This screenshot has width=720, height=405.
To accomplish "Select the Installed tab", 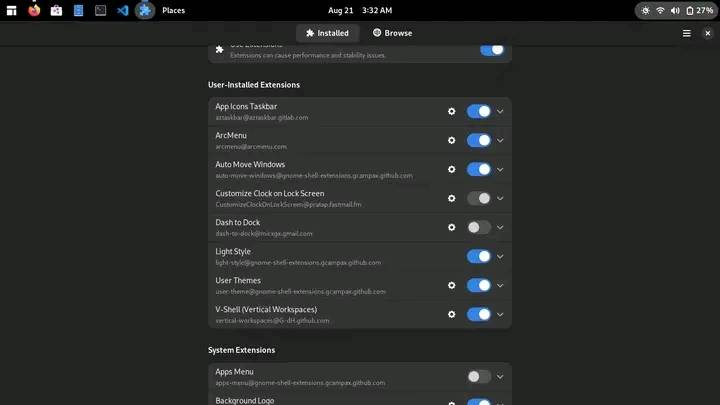I will click(x=327, y=33).
